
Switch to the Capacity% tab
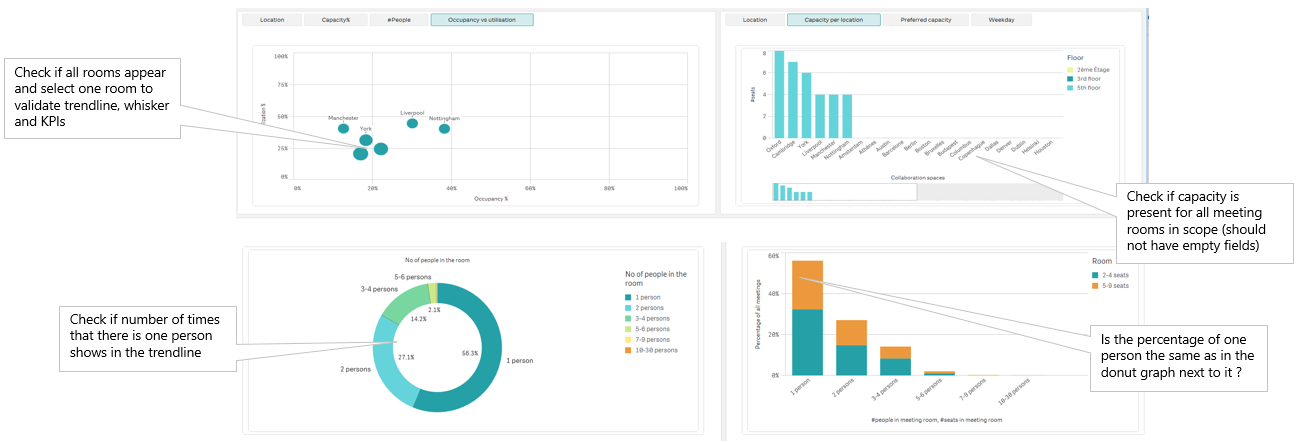click(x=335, y=20)
